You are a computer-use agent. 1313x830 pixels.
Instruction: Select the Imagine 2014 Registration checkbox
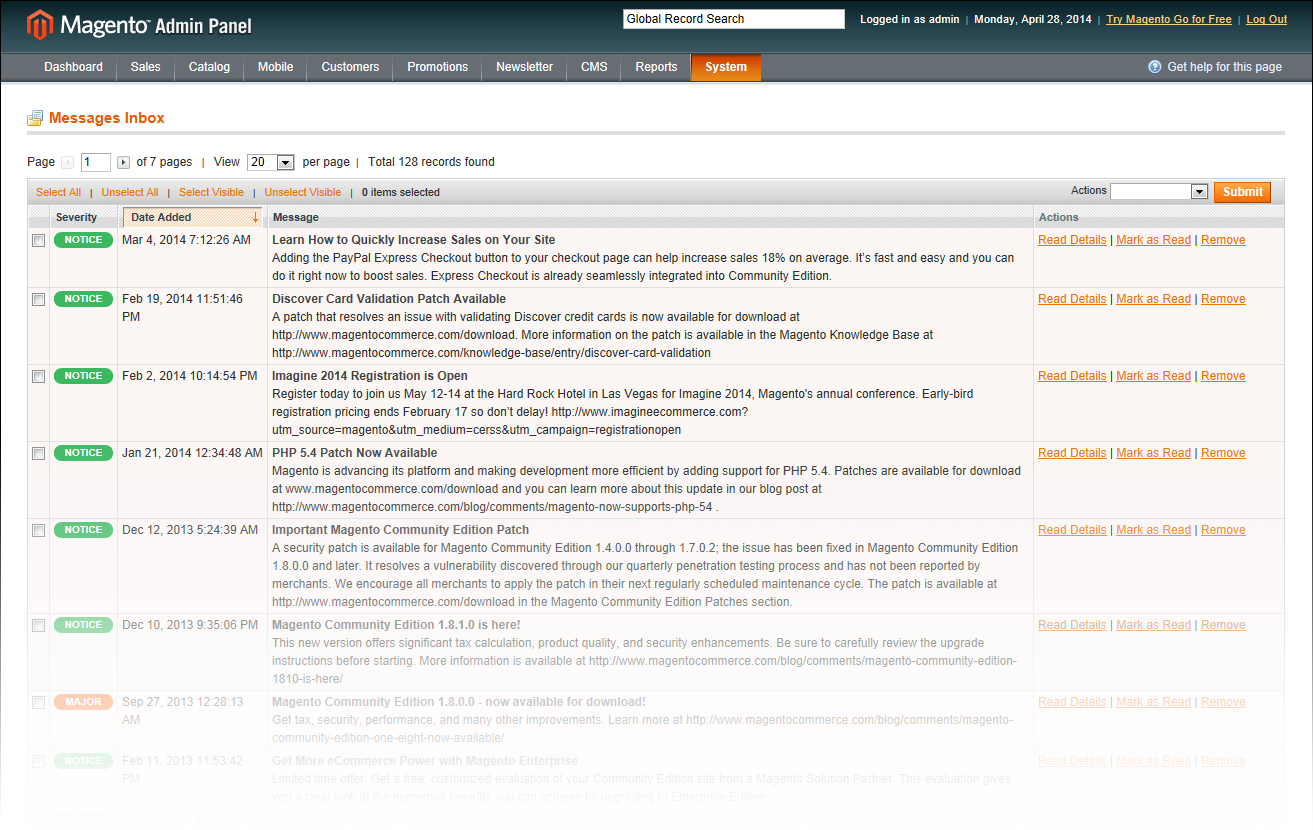pyautogui.click(x=38, y=377)
